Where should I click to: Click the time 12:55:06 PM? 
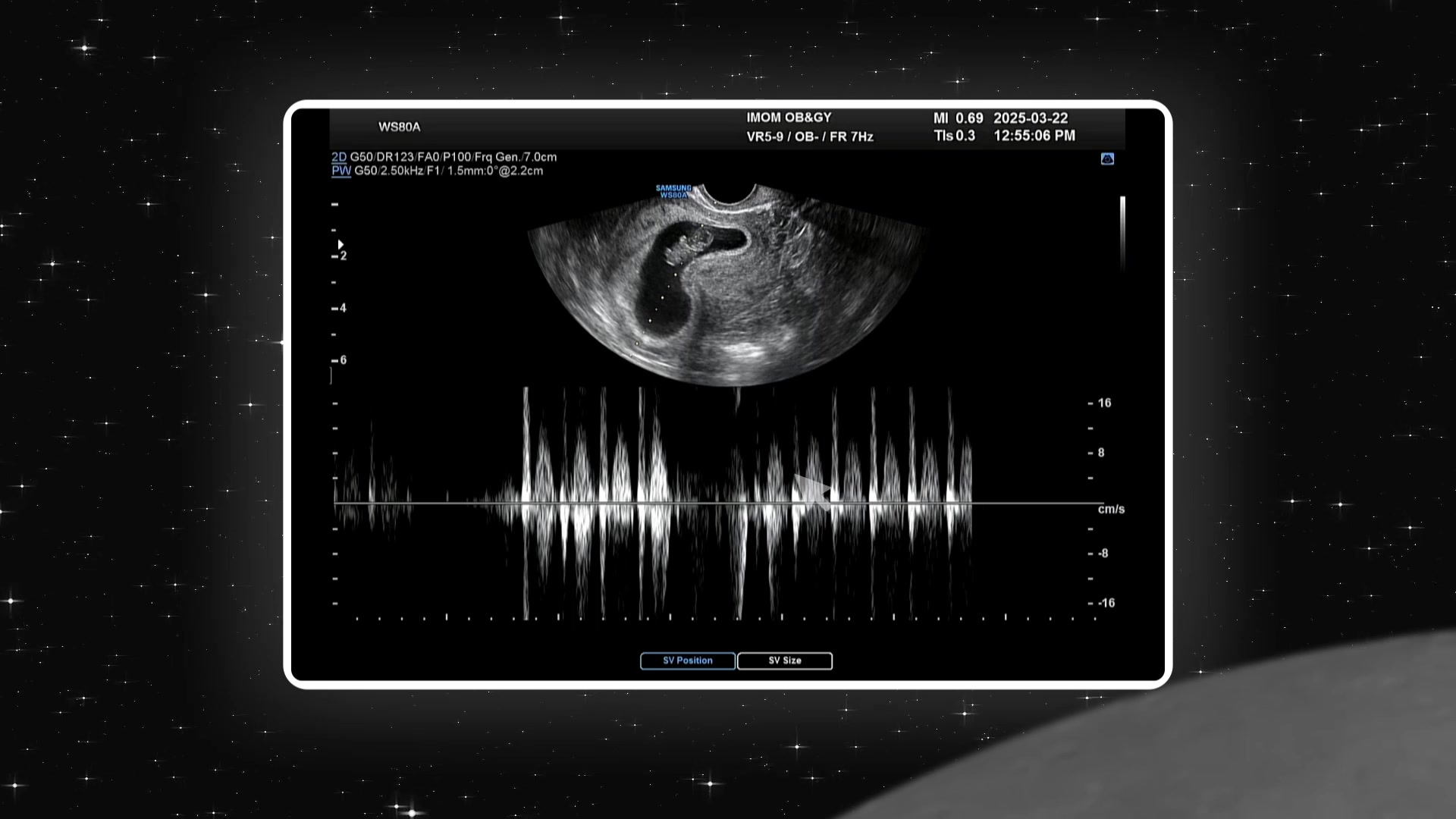coord(1034,136)
